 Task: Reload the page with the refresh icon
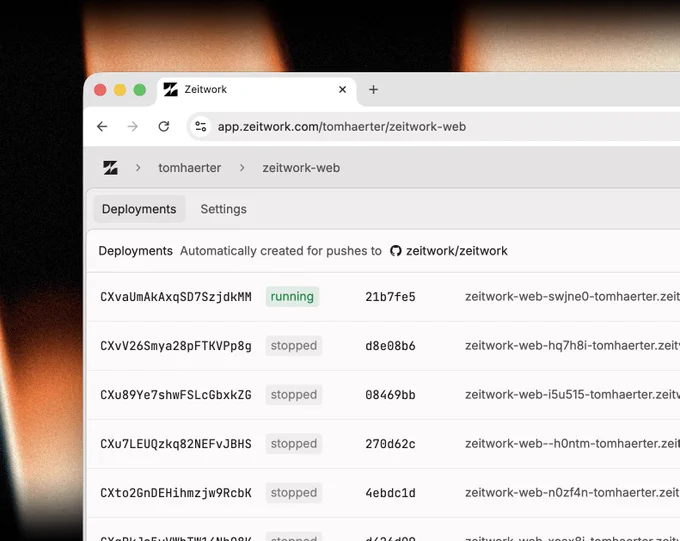tap(163, 127)
